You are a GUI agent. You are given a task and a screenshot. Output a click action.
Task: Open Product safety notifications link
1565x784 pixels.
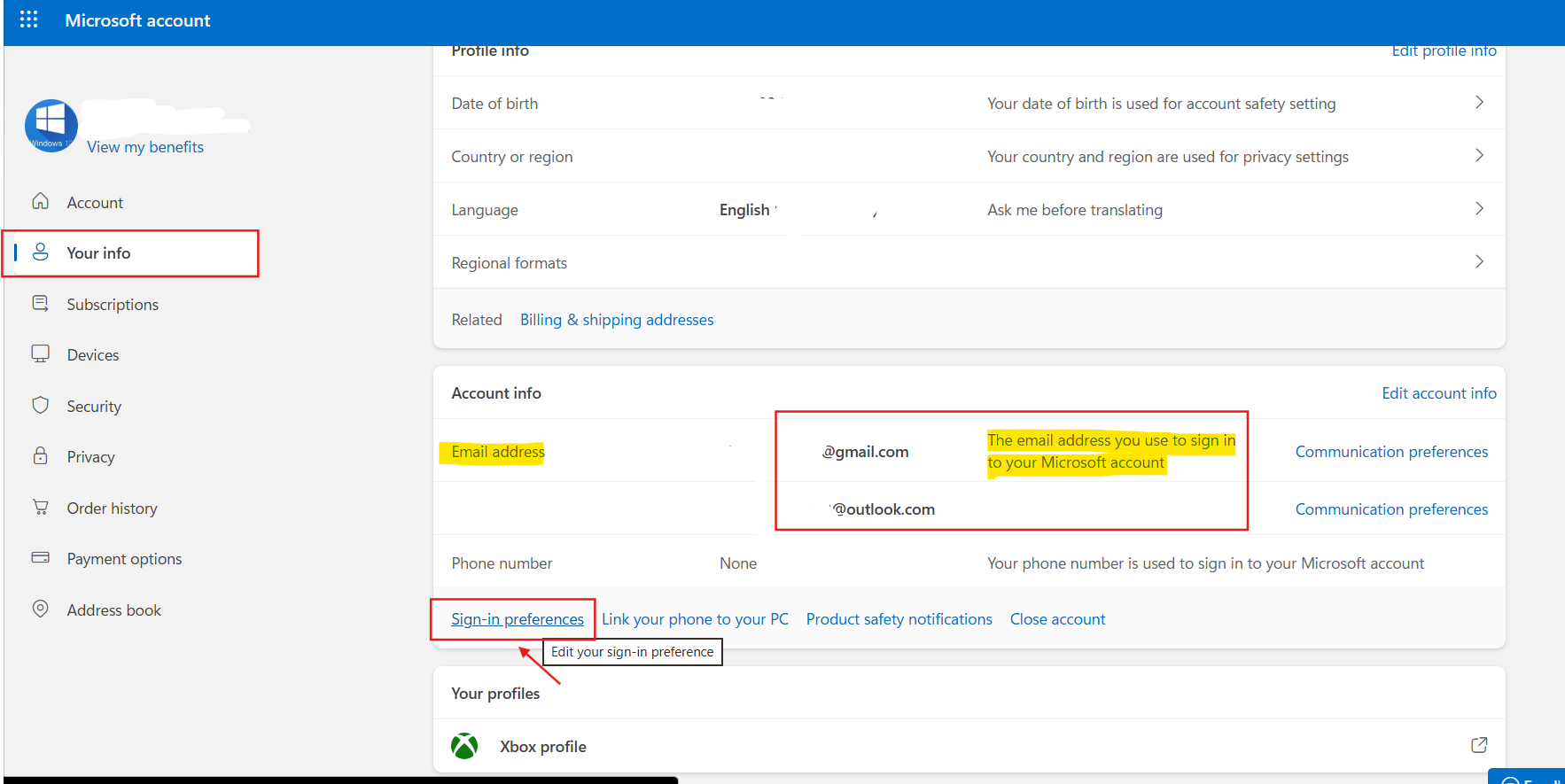point(899,619)
